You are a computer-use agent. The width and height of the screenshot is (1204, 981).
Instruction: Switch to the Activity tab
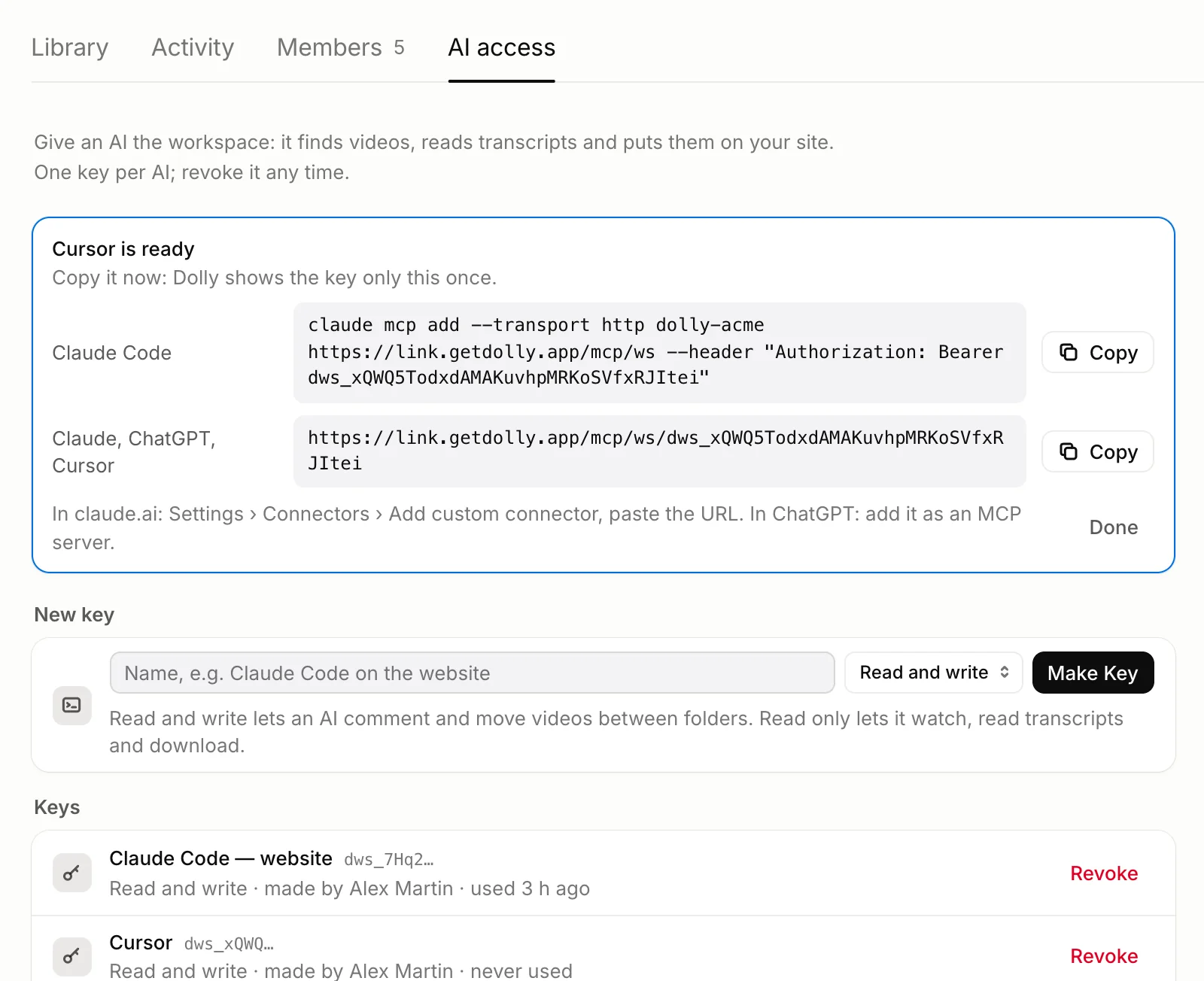click(x=193, y=47)
